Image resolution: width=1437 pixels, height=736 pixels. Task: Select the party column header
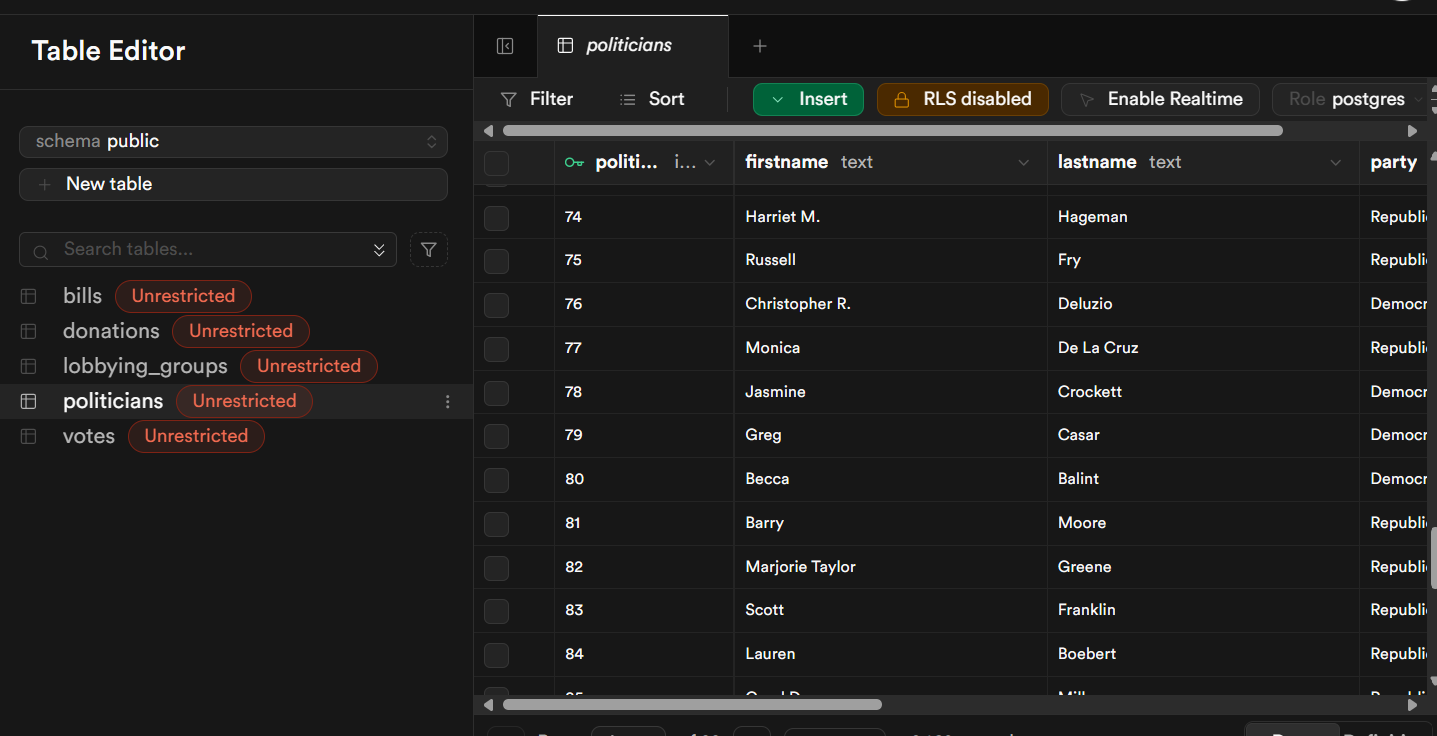[x=1394, y=163]
